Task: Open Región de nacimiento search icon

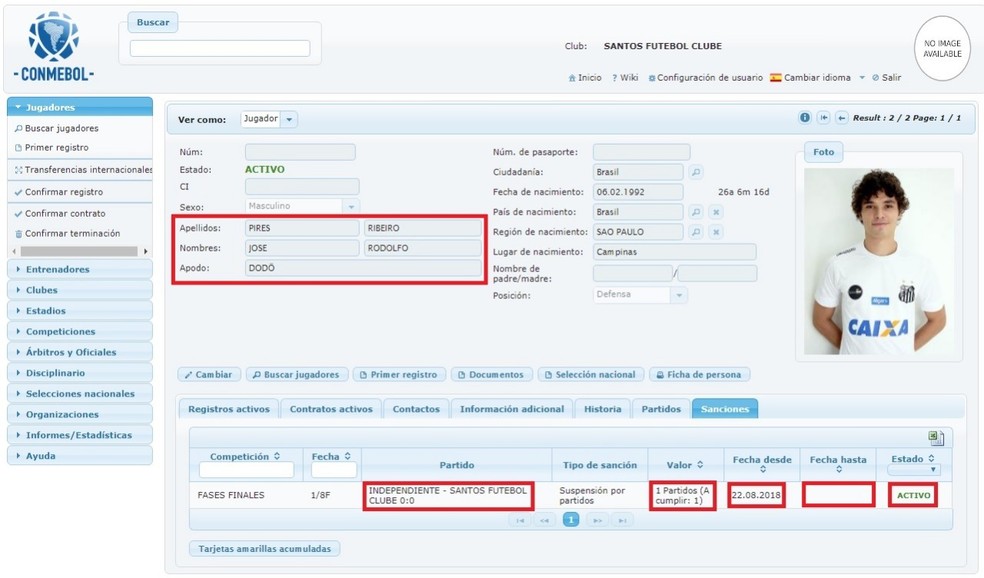Action: [696, 232]
